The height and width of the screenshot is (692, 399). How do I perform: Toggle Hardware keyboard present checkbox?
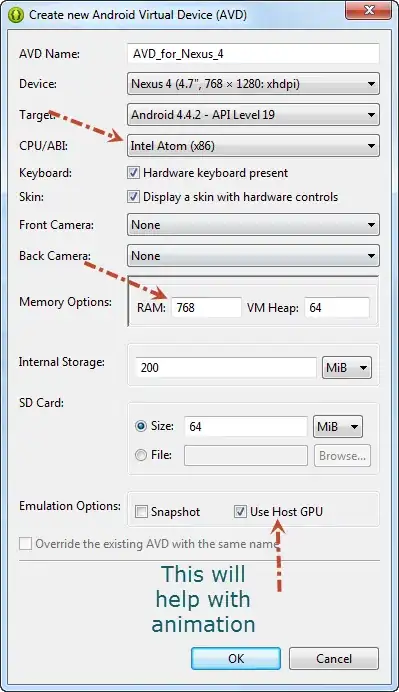pyautogui.click(x=133, y=173)
